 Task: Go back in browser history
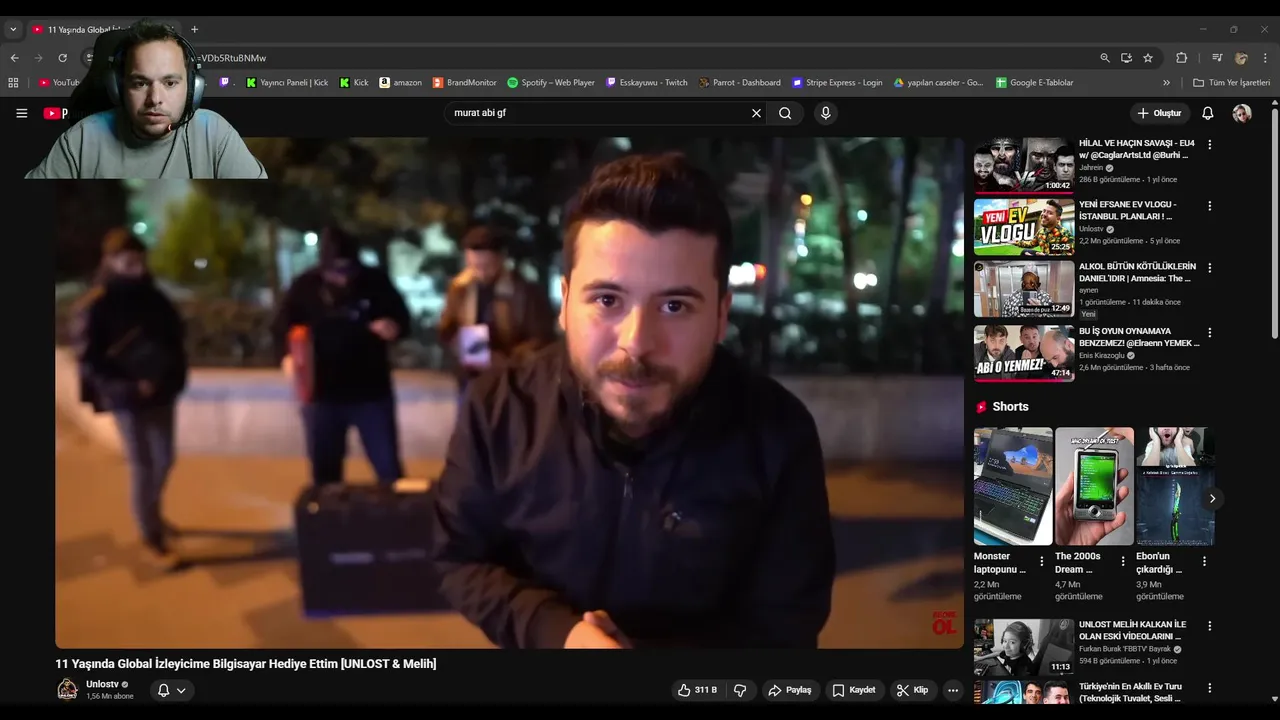[x=14, y=58]
